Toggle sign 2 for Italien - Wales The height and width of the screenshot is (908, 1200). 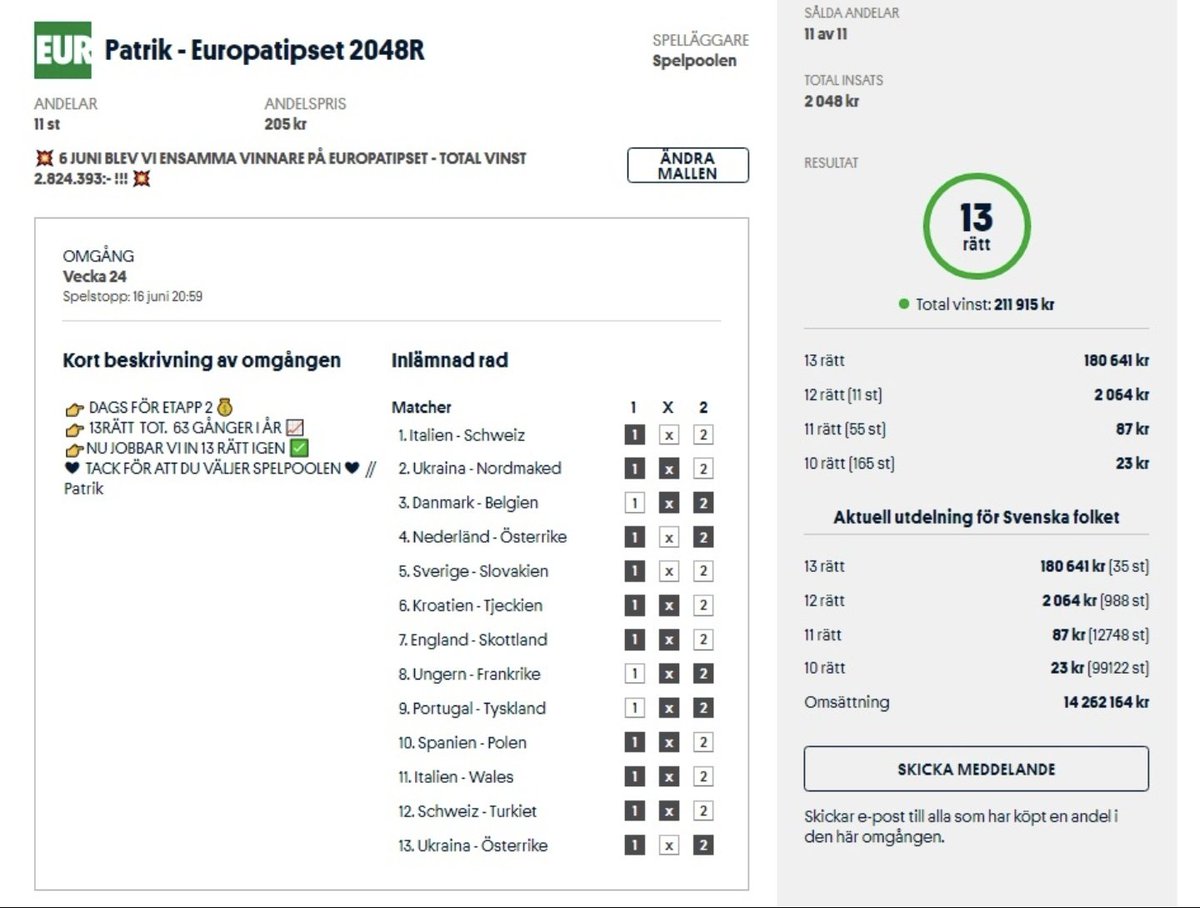click(703, 776)
